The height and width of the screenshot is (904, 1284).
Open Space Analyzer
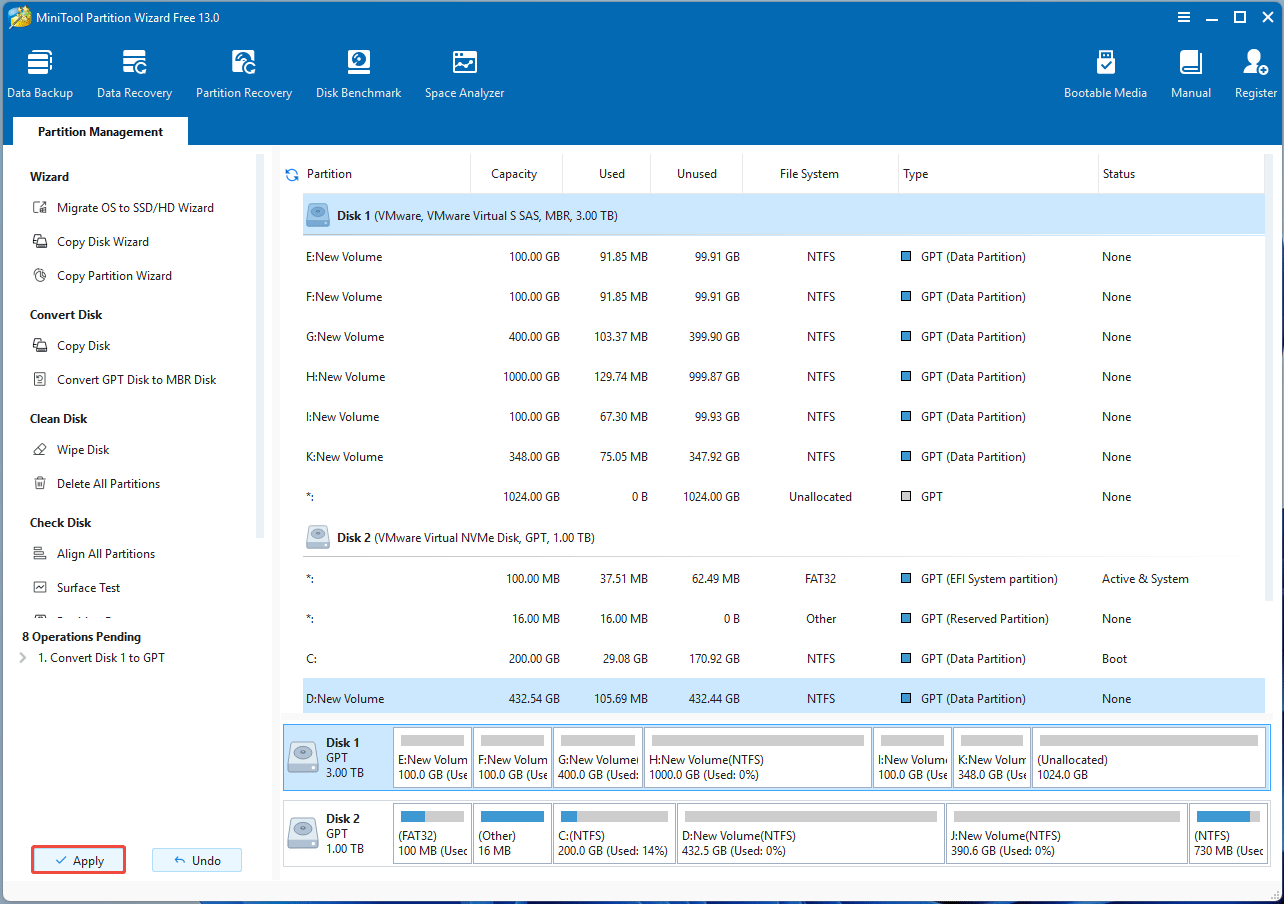464,72
